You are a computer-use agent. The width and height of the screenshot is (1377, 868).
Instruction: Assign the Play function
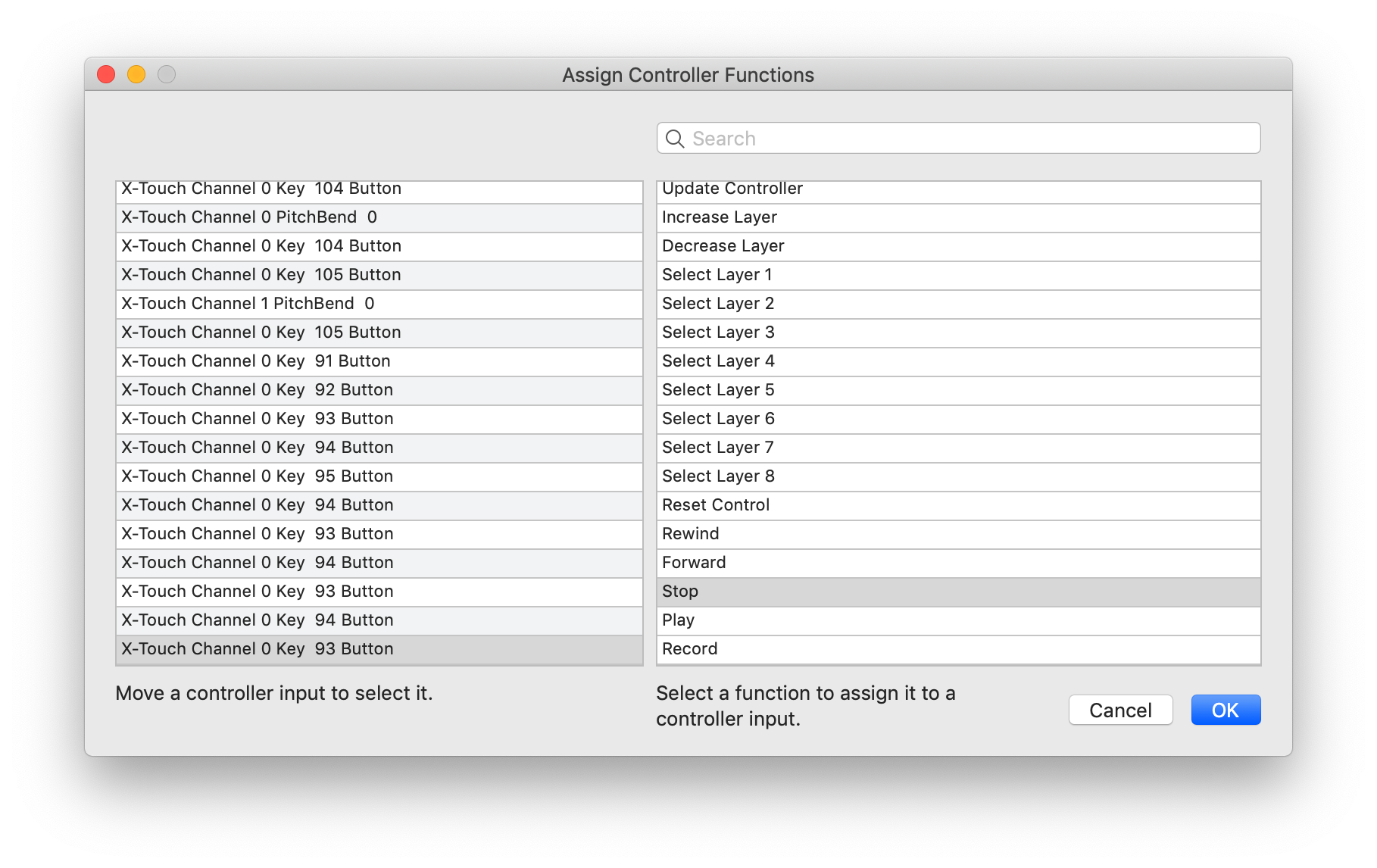[x=958, y=620]
